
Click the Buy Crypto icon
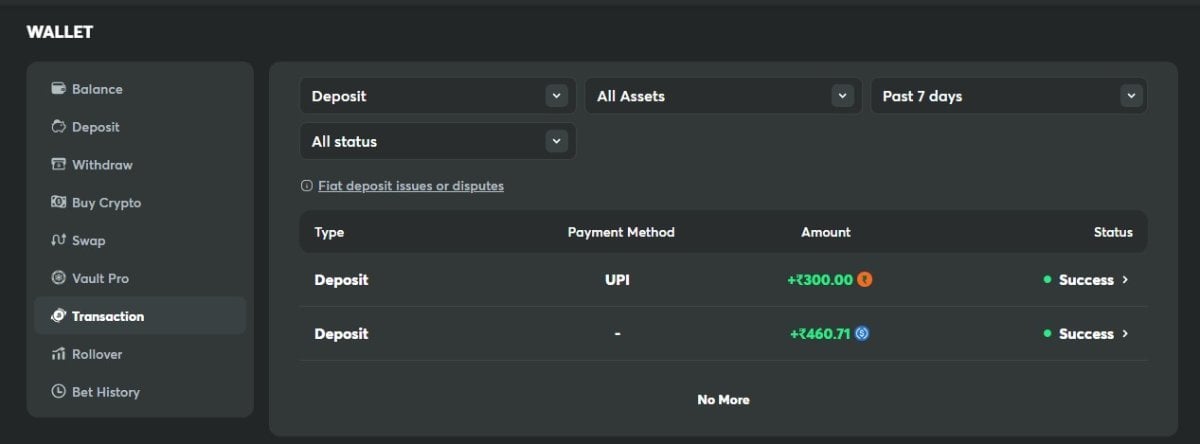coord(58,203)
